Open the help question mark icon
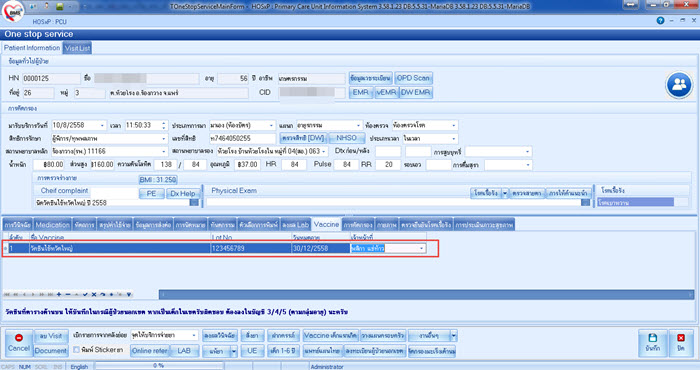The width and height of the screenshot is (700, 370). point(660,21)
